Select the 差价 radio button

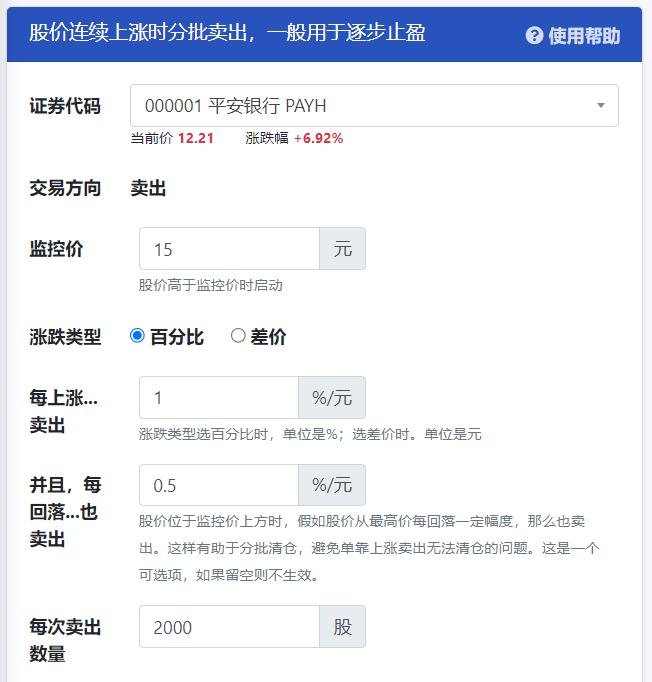coord(238,336)
